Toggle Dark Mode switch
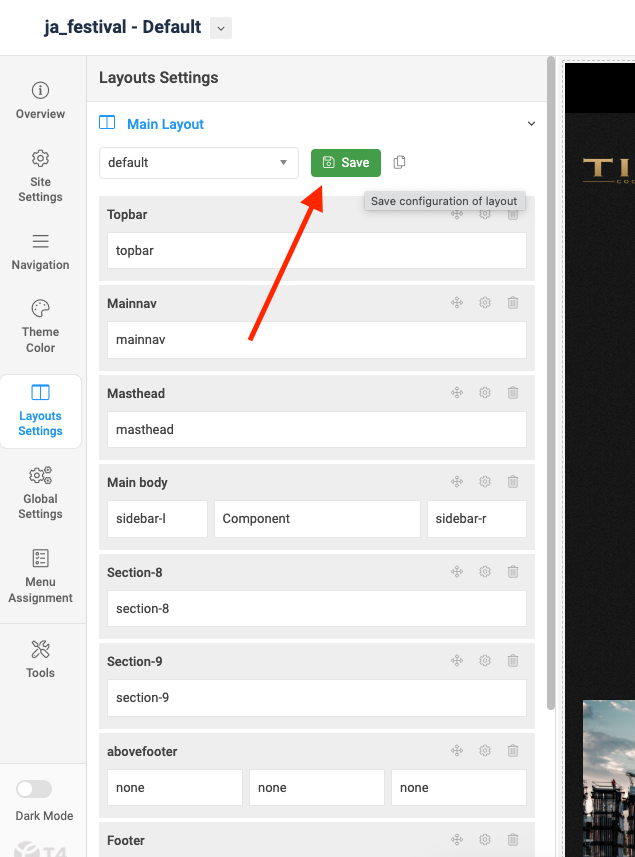635x857 pixels. 34,789
